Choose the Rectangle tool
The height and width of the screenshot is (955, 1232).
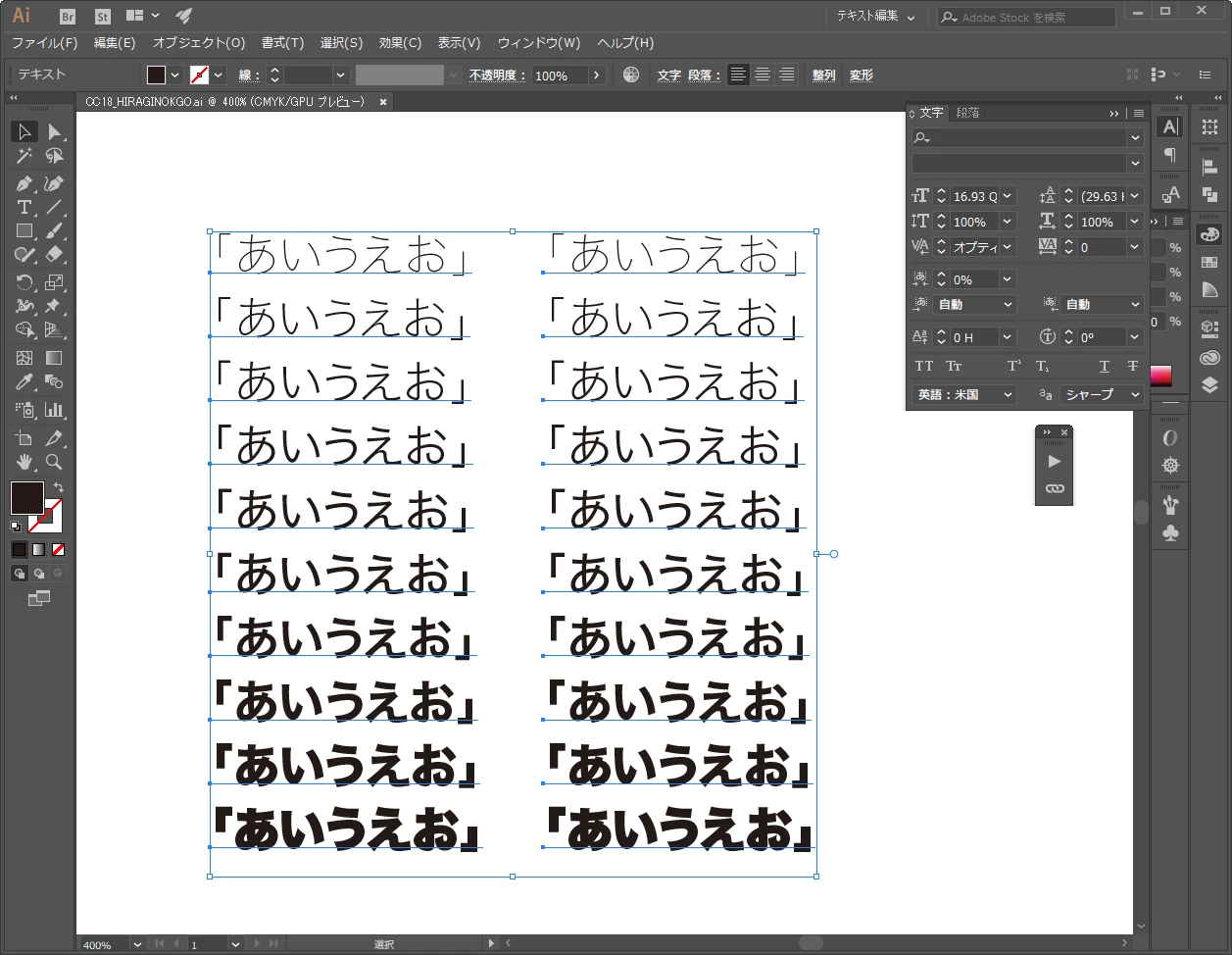(25, 231)
